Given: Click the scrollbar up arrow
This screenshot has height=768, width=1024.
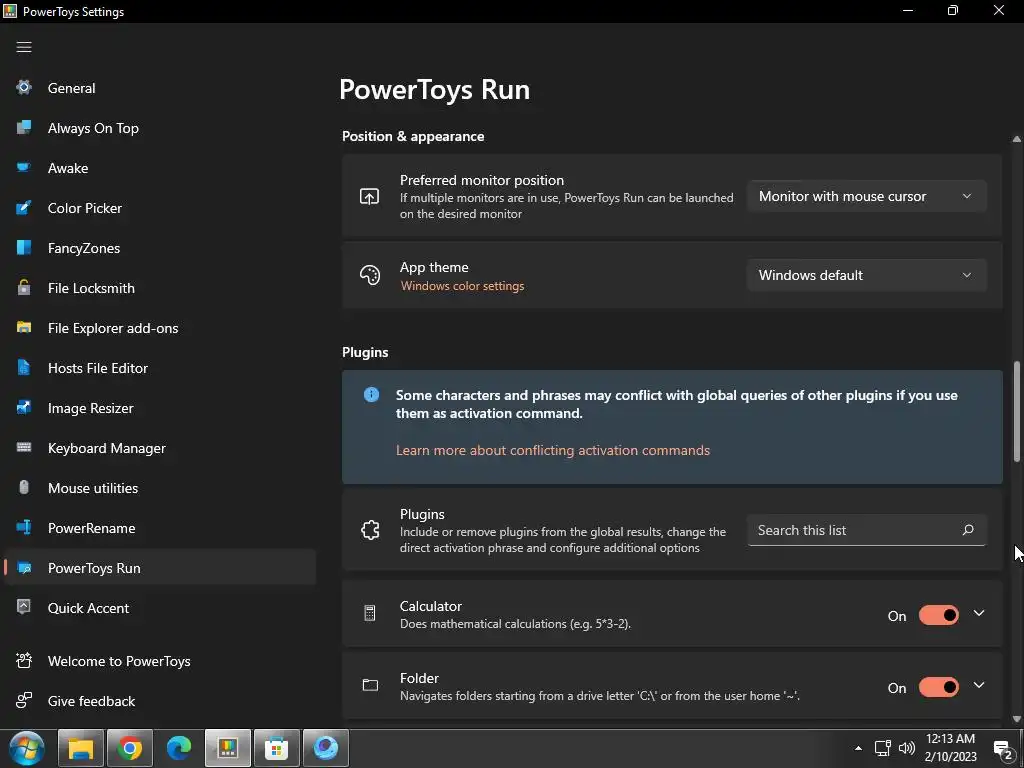Looking at the screenshot, I should 1017,138.
